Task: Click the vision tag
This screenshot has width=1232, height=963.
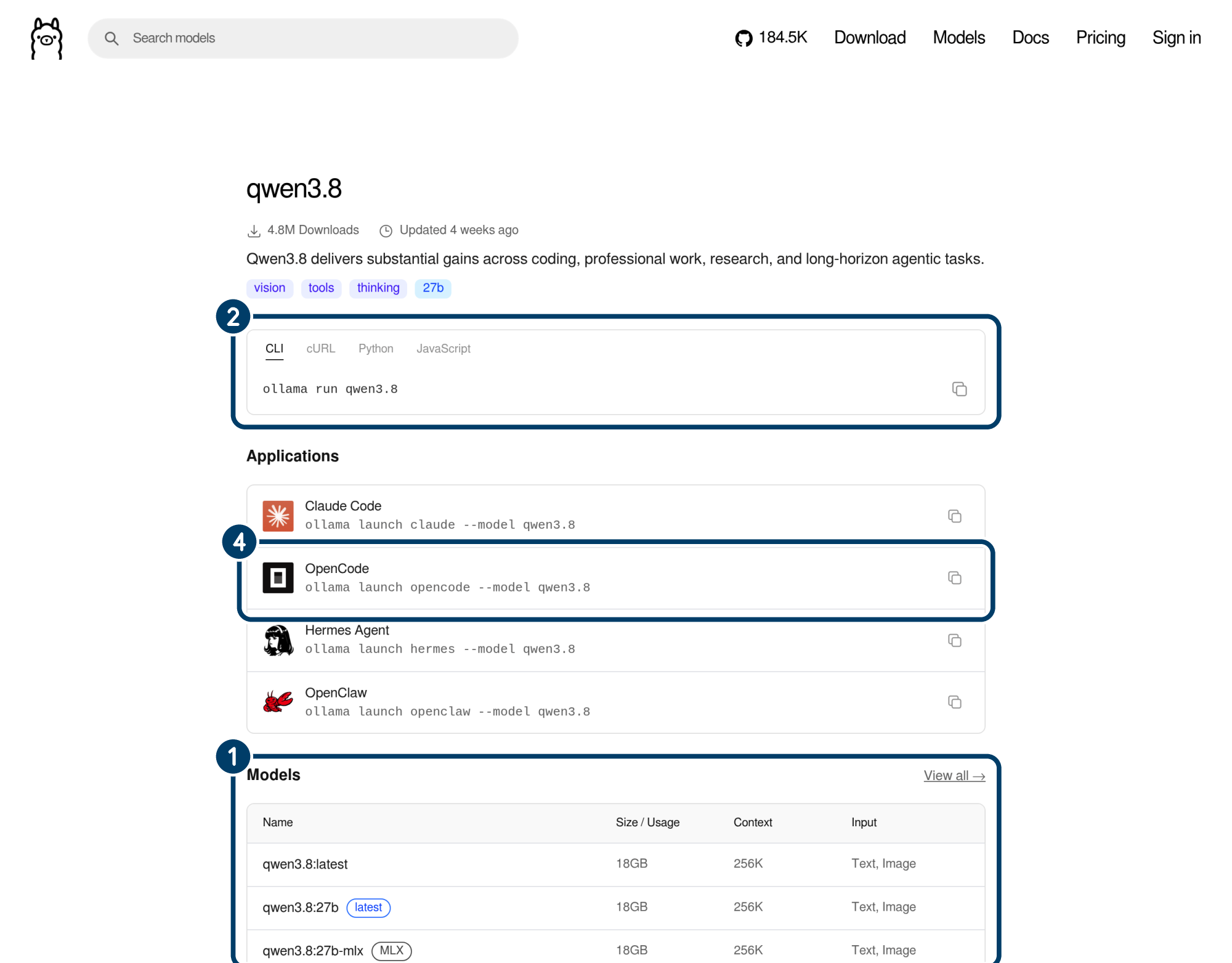Action: [270, 288]
